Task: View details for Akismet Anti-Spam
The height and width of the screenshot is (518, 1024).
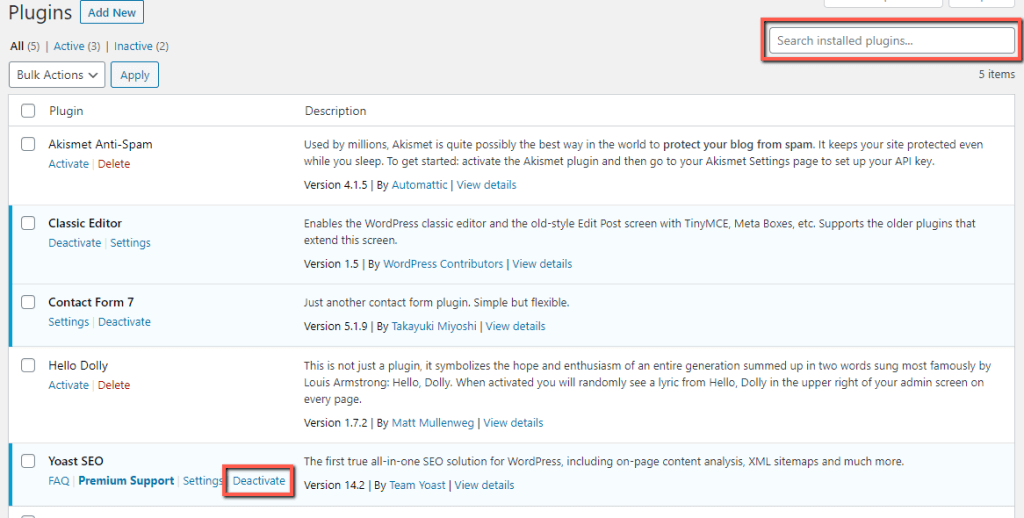Action: coord(487,185)
